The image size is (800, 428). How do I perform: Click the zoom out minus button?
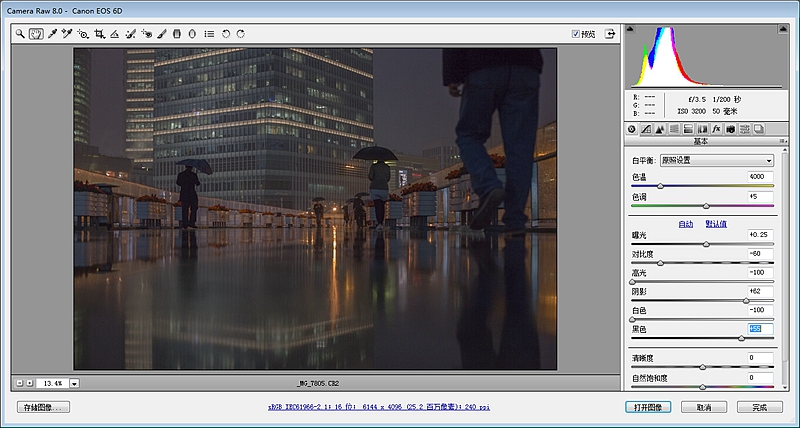[x=19, y=383]
